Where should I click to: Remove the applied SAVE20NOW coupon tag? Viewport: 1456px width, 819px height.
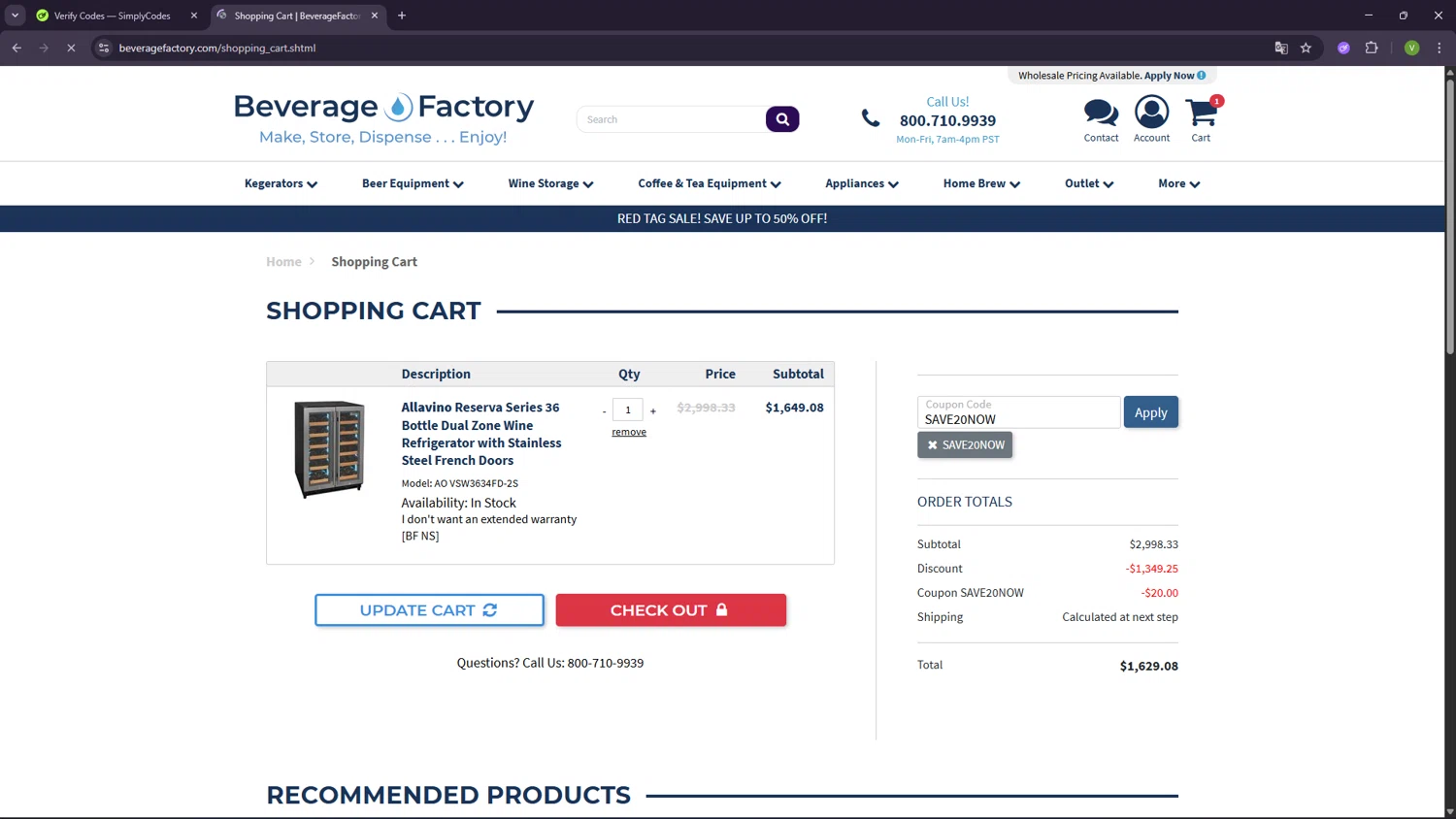933,445
